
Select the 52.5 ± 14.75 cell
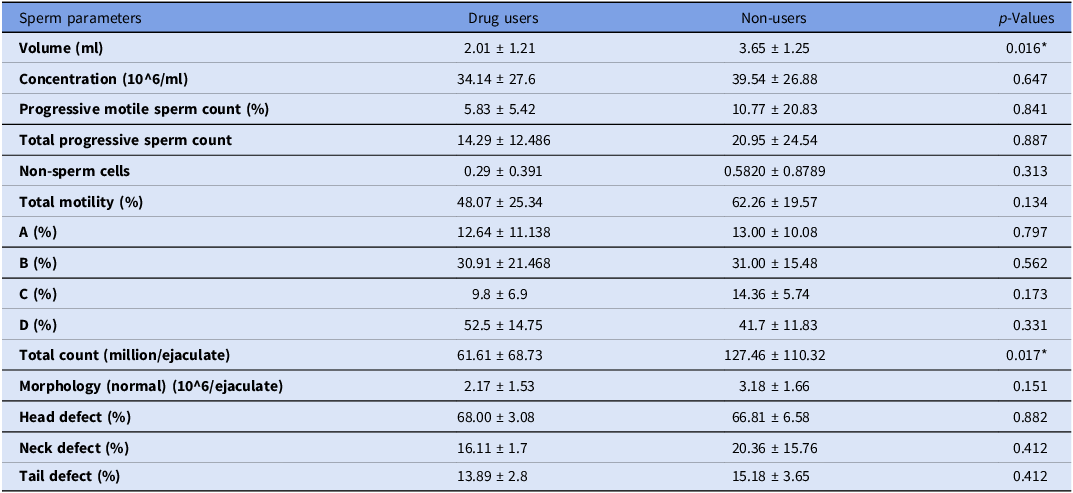tap(503, 325)
